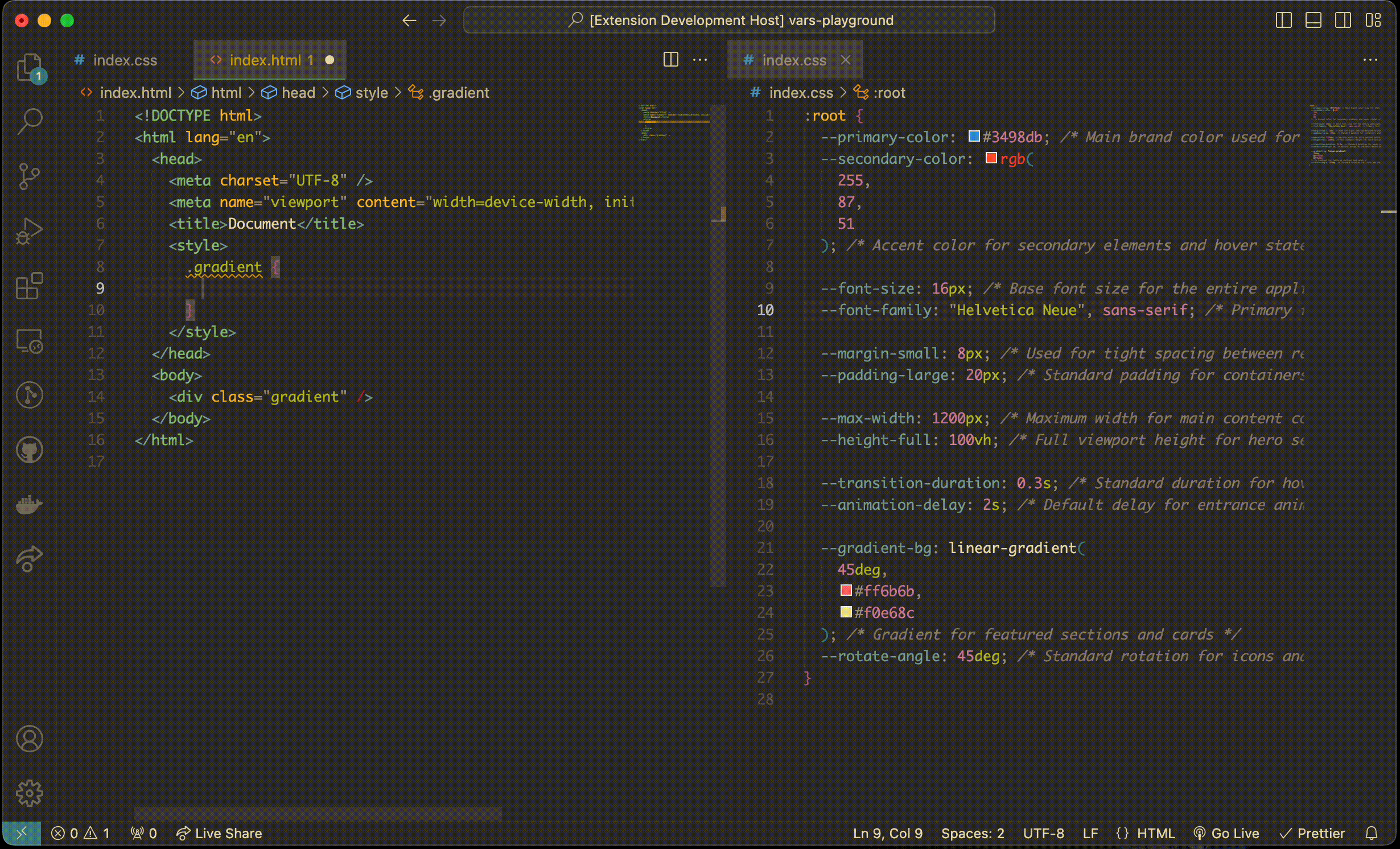
Task: Open the Search view
Action: 30,121
